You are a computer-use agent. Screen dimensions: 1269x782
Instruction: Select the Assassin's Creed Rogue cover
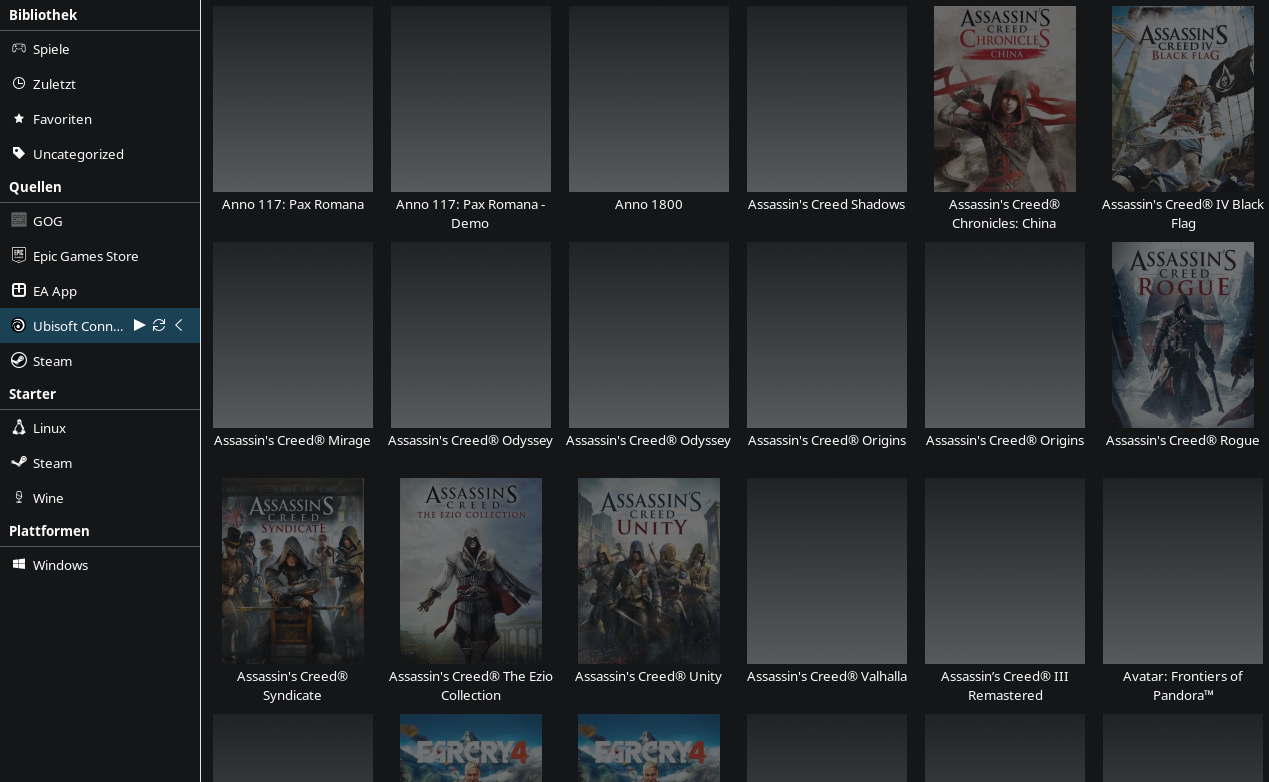(1183, 335)
